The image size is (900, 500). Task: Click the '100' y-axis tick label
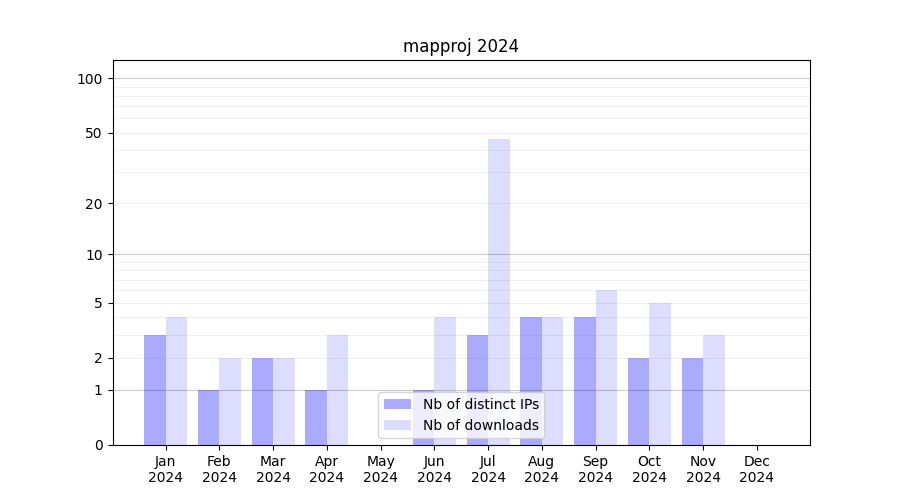click(x=90, y=79)
